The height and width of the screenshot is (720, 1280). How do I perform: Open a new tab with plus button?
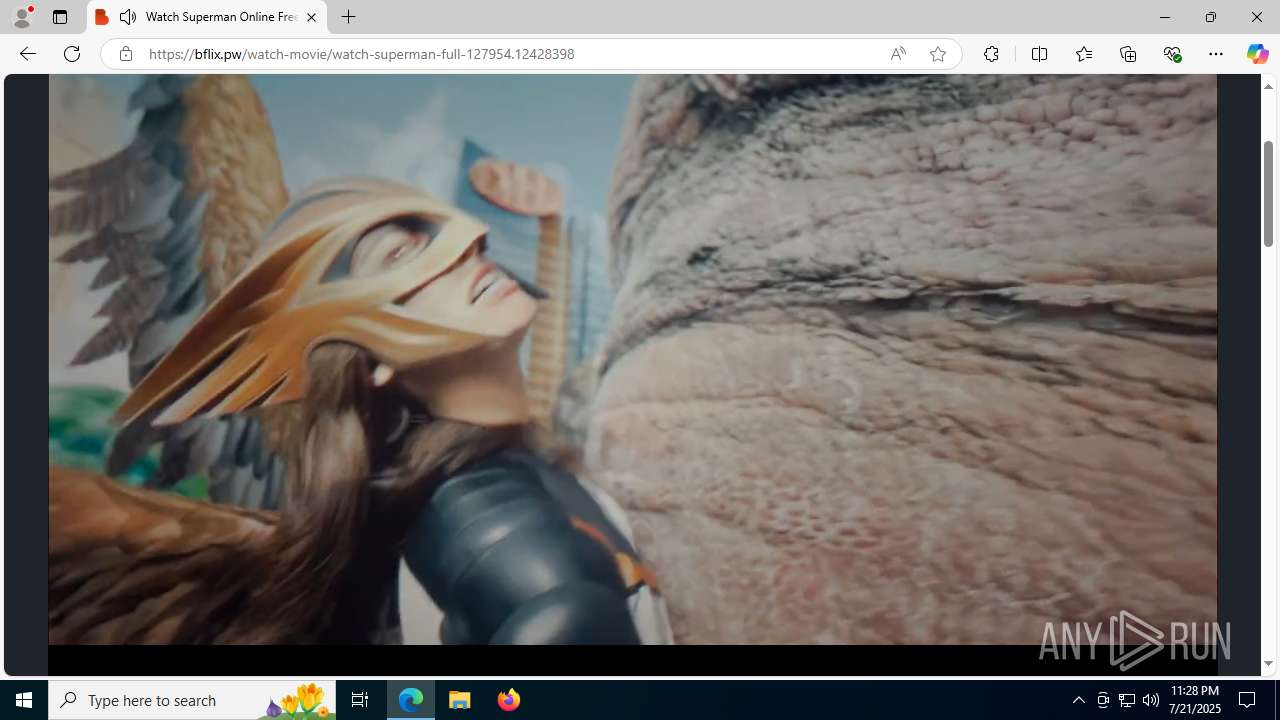pyautogui.click(x=348, y=17)
